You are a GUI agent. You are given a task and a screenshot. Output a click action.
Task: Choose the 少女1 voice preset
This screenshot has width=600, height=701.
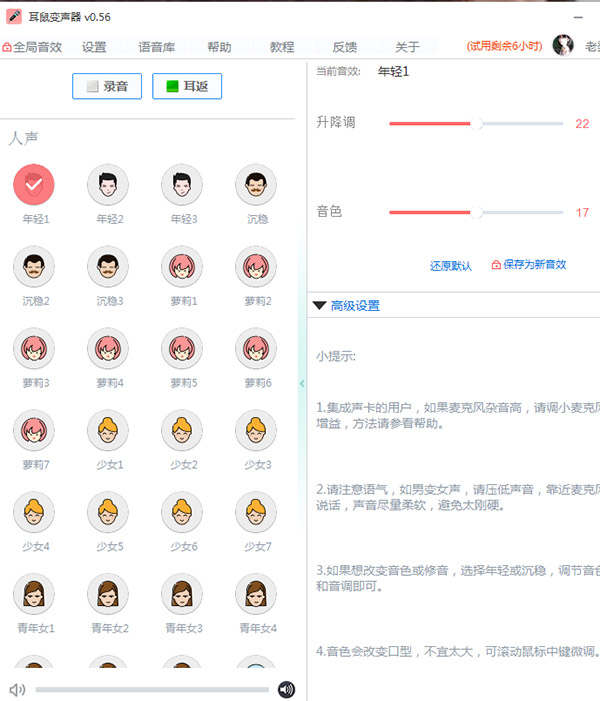(108, 430)
